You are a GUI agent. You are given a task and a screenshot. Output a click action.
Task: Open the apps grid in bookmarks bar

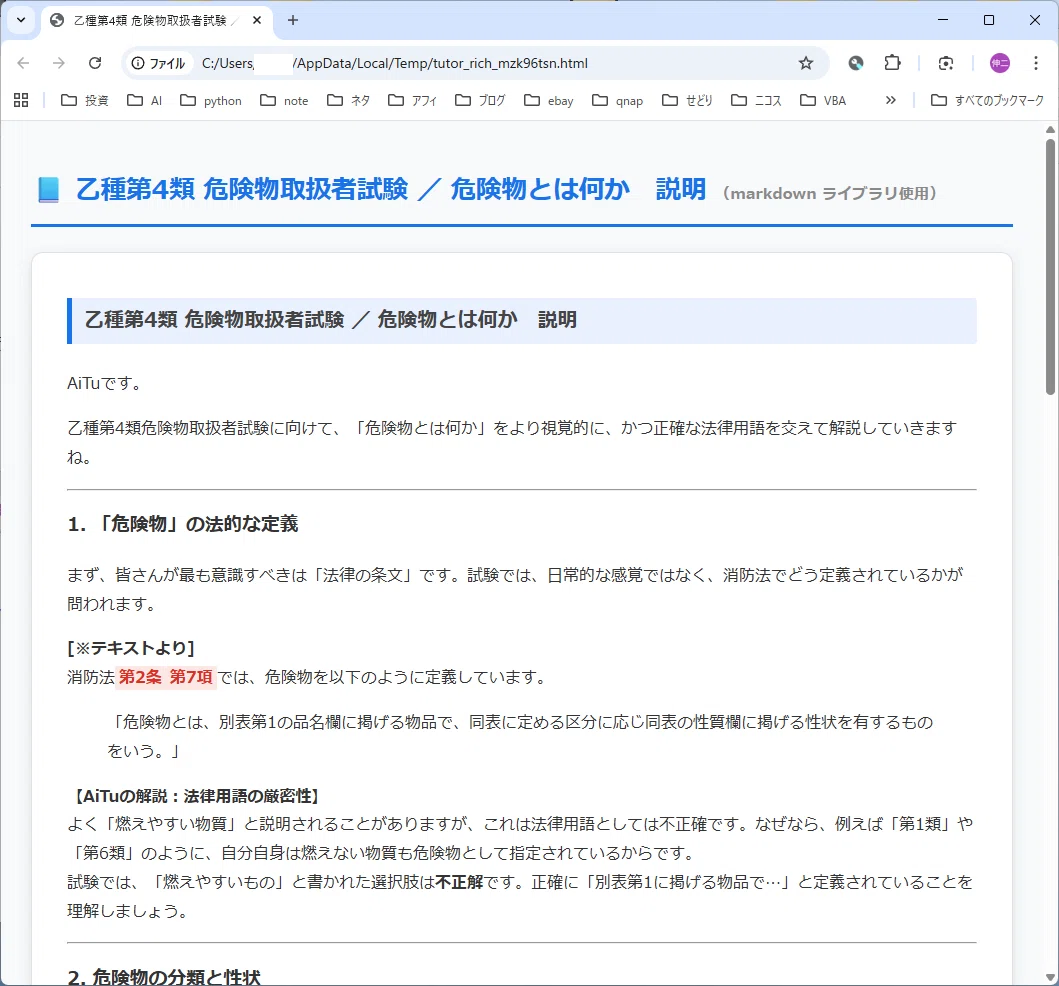click(21, 101)
